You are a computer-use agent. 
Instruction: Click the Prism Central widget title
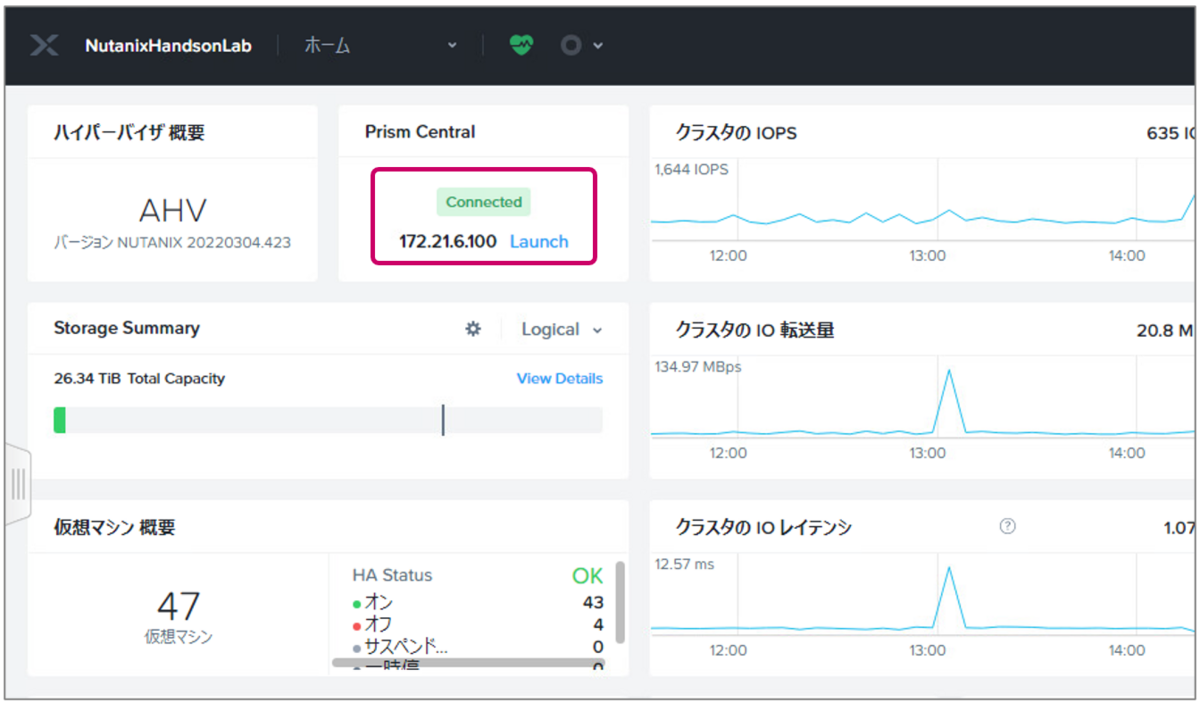(420, 132)
